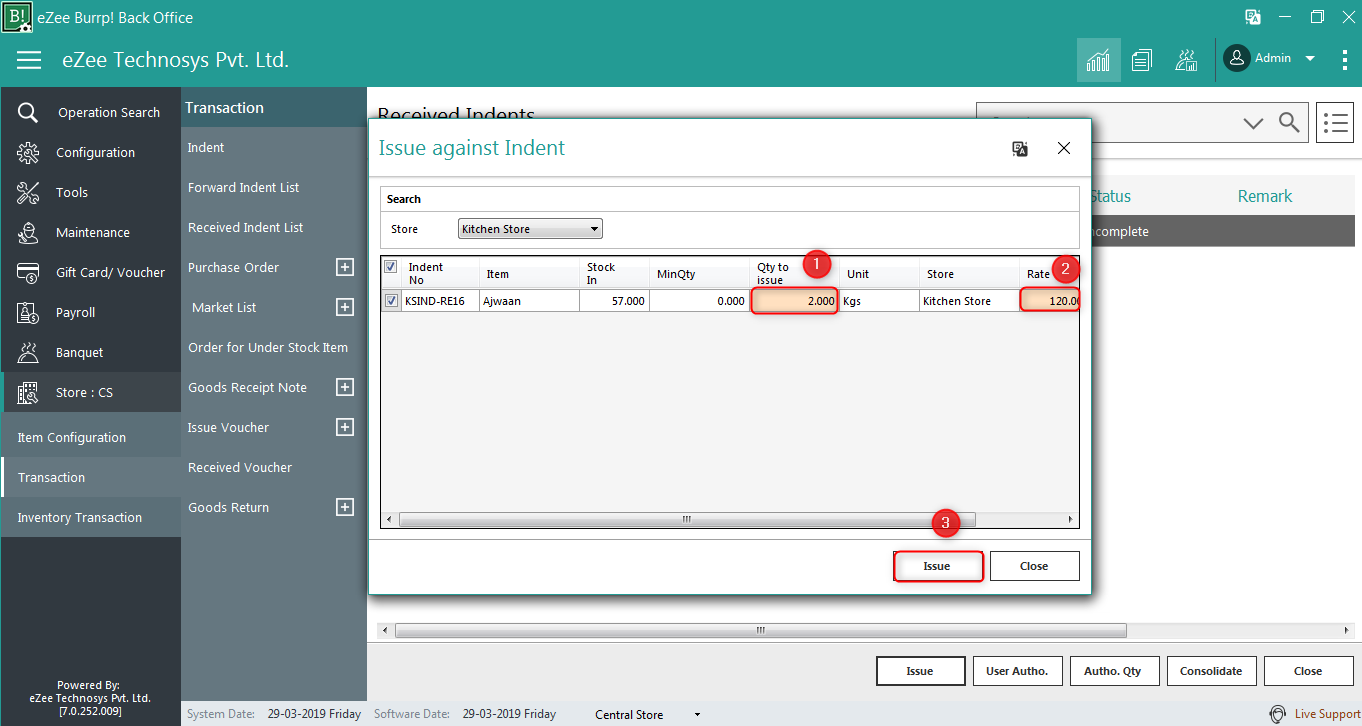Click Close button in the dialog

tap(1034, 566)
